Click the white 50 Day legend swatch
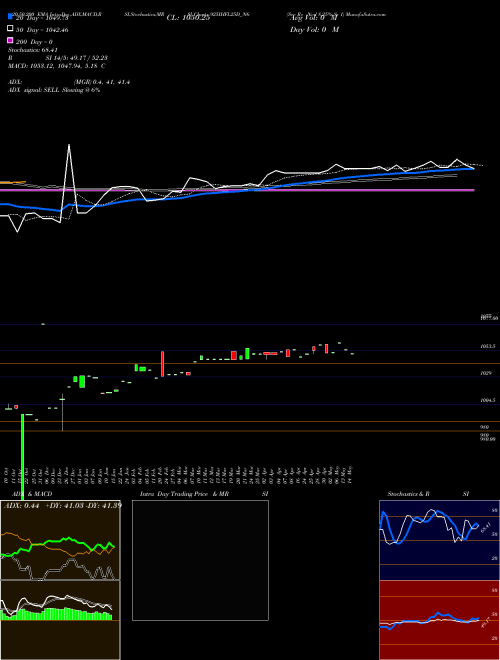500x660 pixels. click(10, 28)
